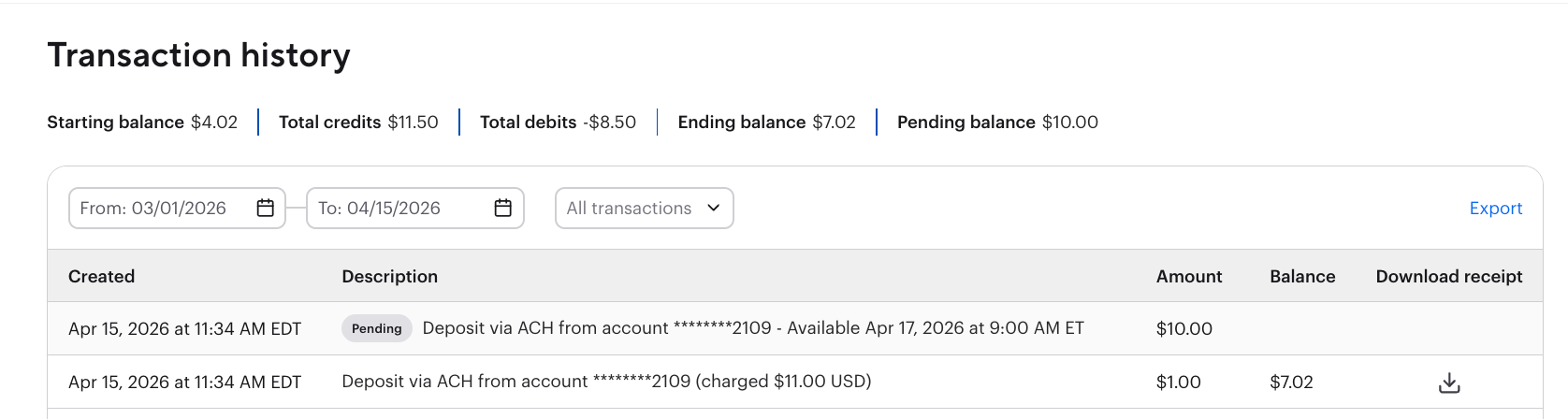Click the Pending balance $10.00 summary

997,123
